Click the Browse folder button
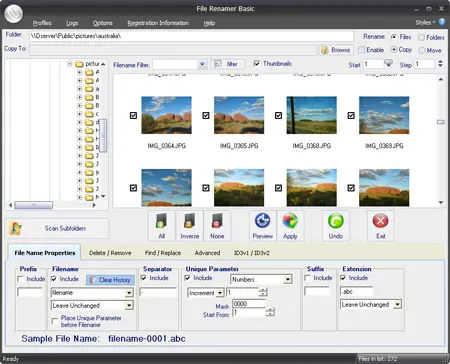Image resolution: width=450 pixels, height=364 pixels. [x=336, y=50]
